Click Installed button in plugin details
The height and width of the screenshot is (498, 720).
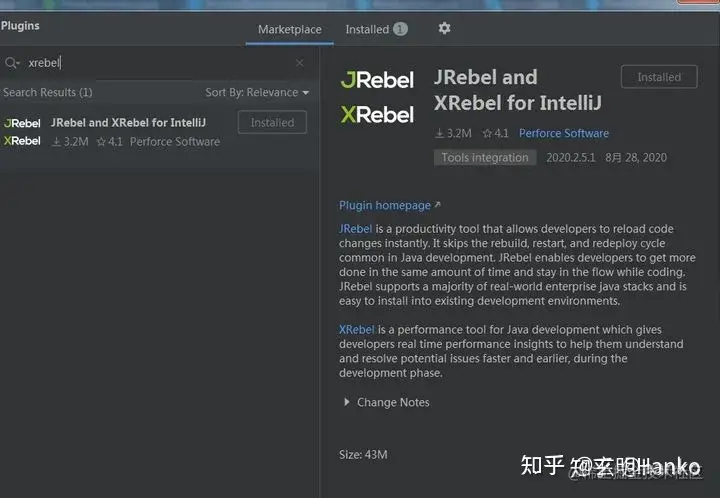659,77
